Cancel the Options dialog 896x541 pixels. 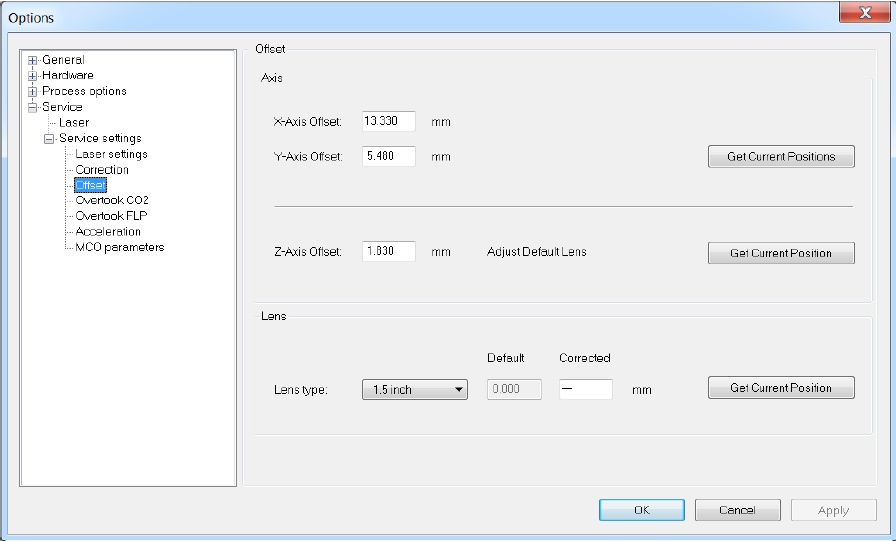pyautogui.click(x=737, y=510)
